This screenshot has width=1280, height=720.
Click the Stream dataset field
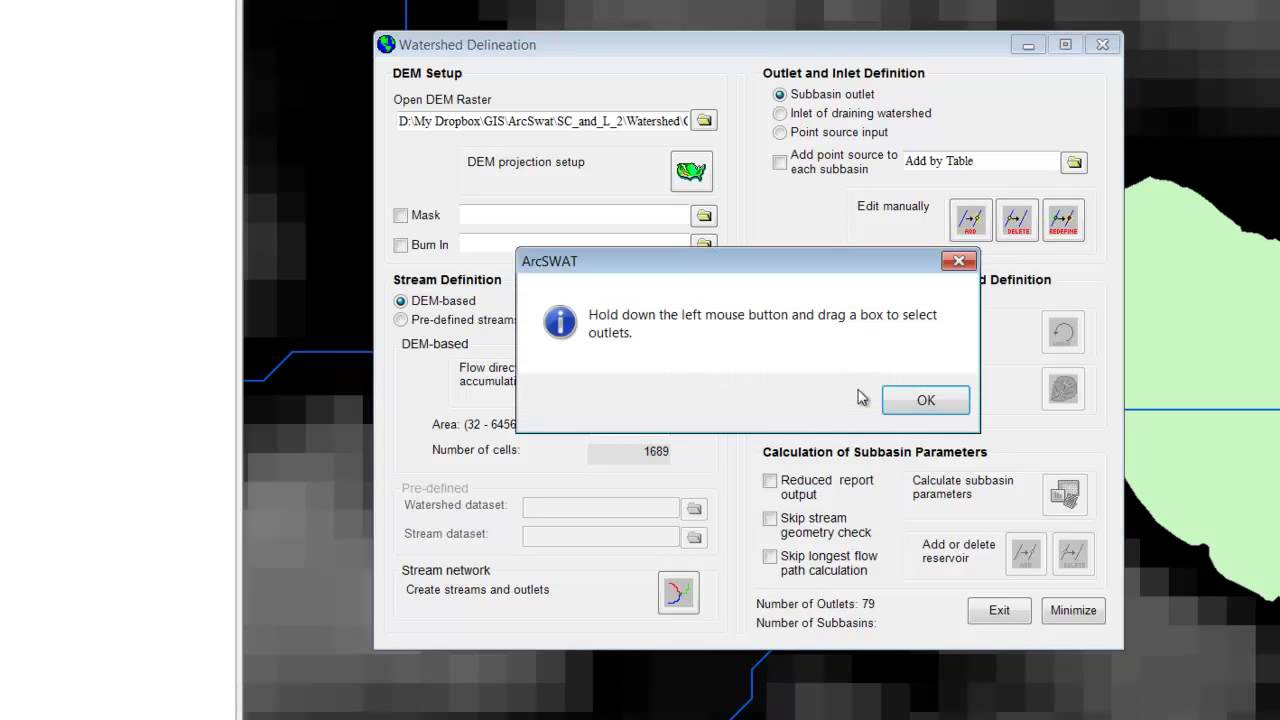point(601,536)
